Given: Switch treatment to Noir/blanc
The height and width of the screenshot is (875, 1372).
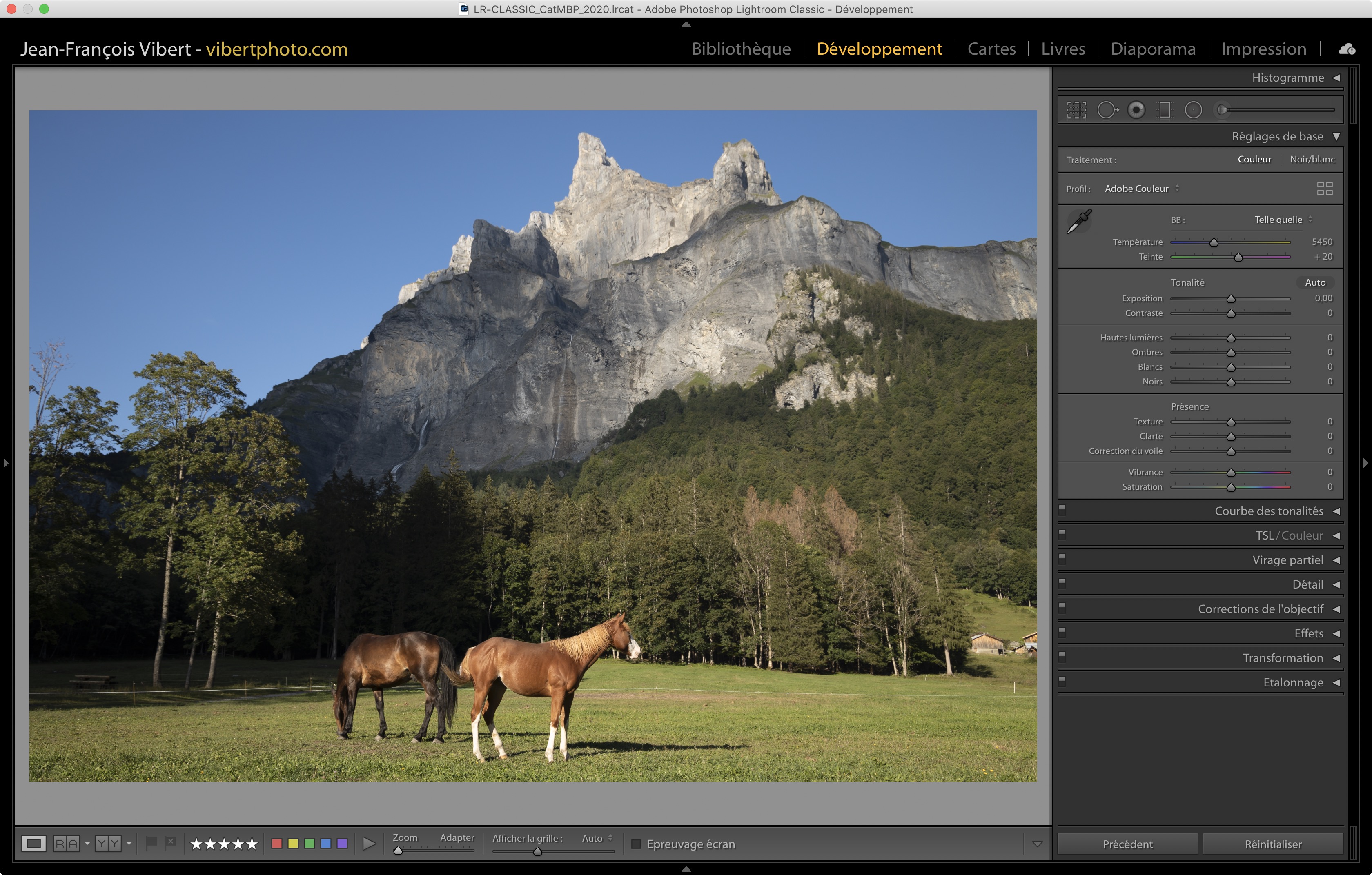Looking at the screenshot, I should (x=1312, y=160).
